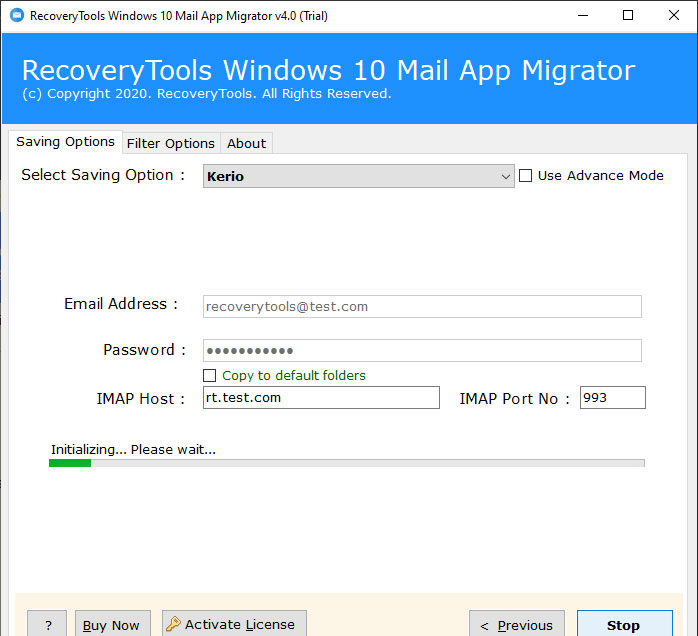Close the Migrator window
This screenshot has height=636, width=698.
pos(673,15)
